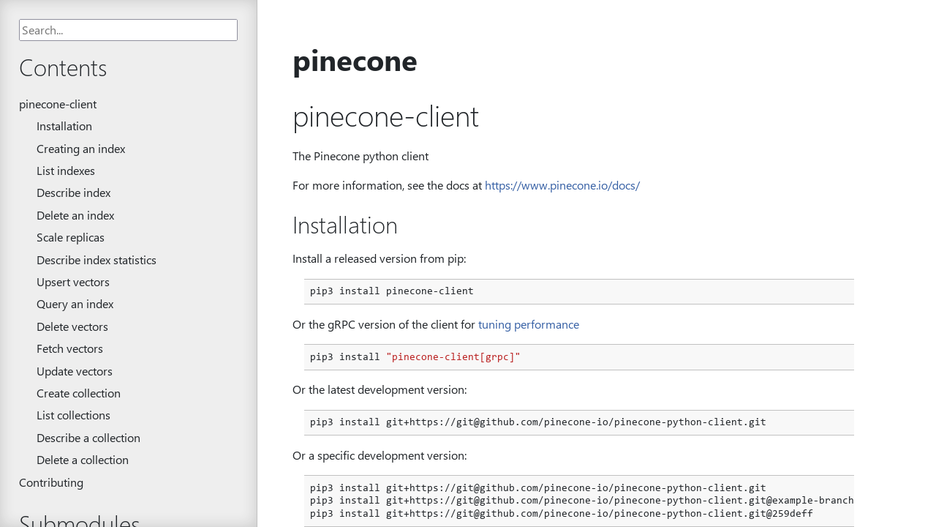Go to Installation in sidebar
936x527 pixels.
click(64, 127)
